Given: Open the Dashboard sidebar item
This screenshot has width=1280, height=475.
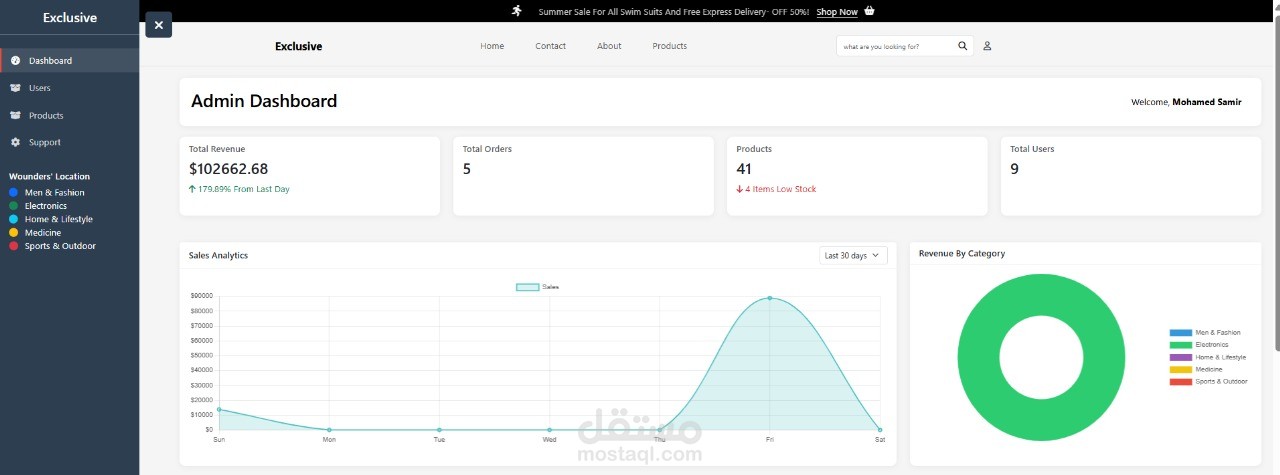Looking at the screenshot, I should pos(69,61).
